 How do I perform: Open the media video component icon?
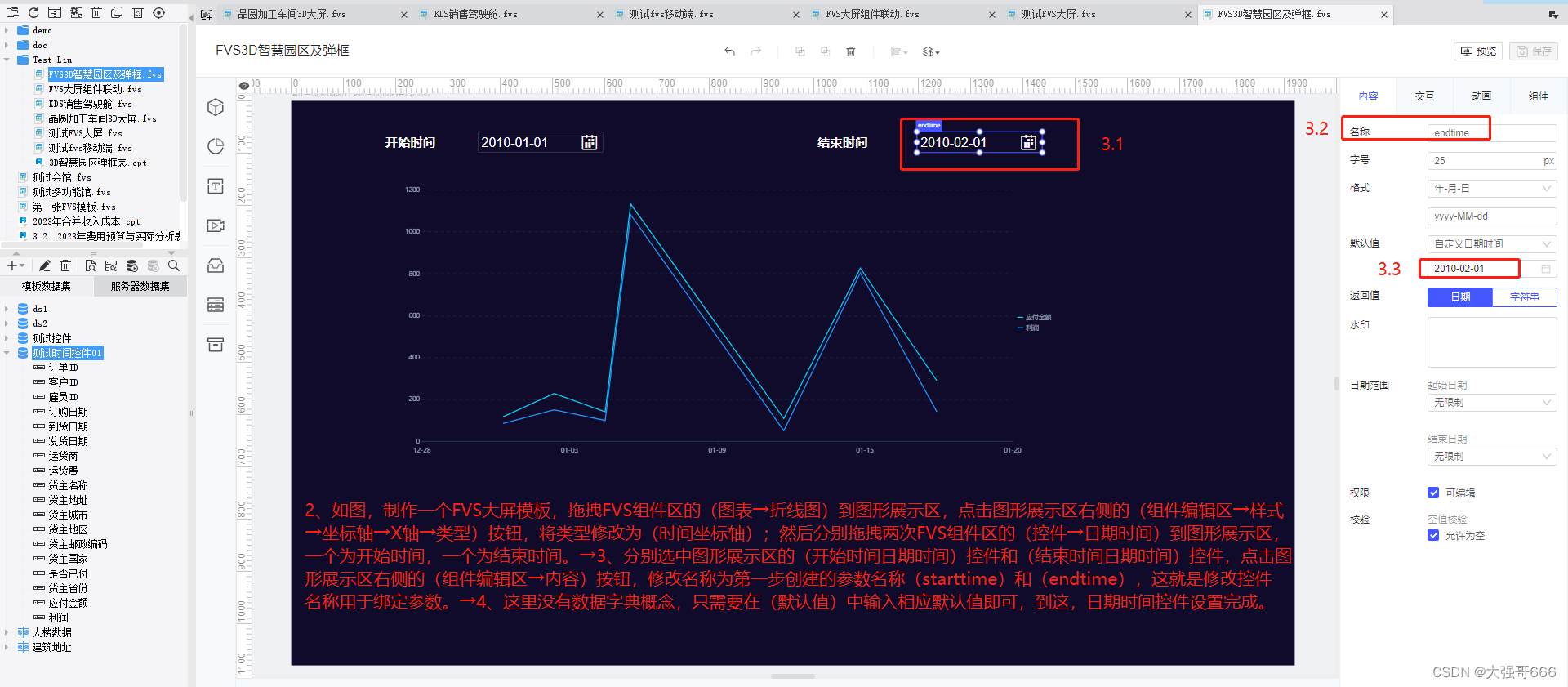point(216,225)
